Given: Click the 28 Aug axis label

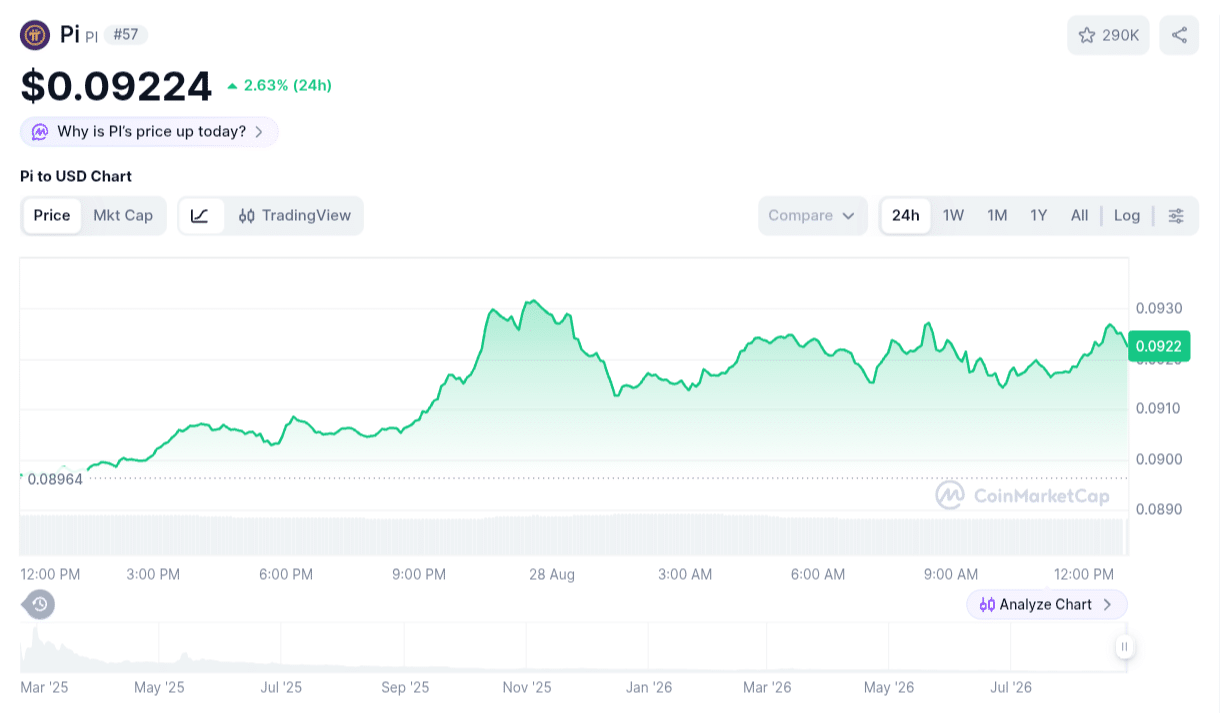Looking at the screenshot, I should [552, 574].
